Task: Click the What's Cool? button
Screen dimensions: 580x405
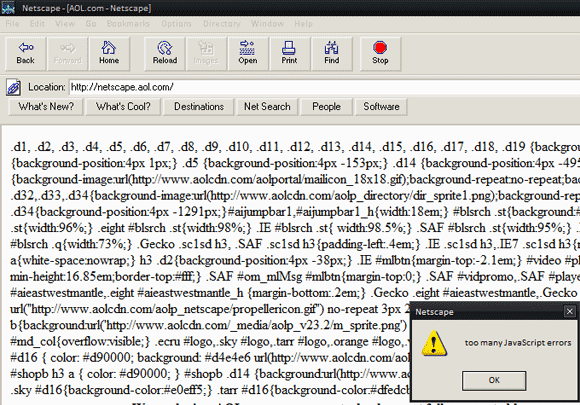Action: click(x=123, y=107)
